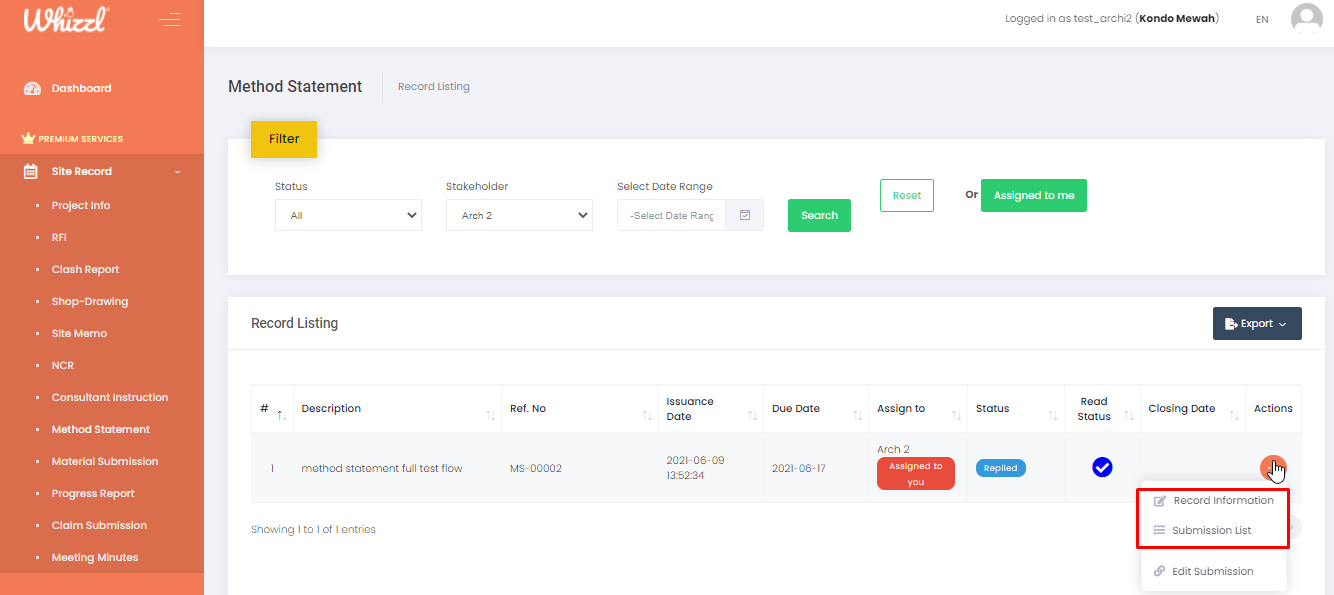Select Record Information from actions menu

[x=1222, y=500]
